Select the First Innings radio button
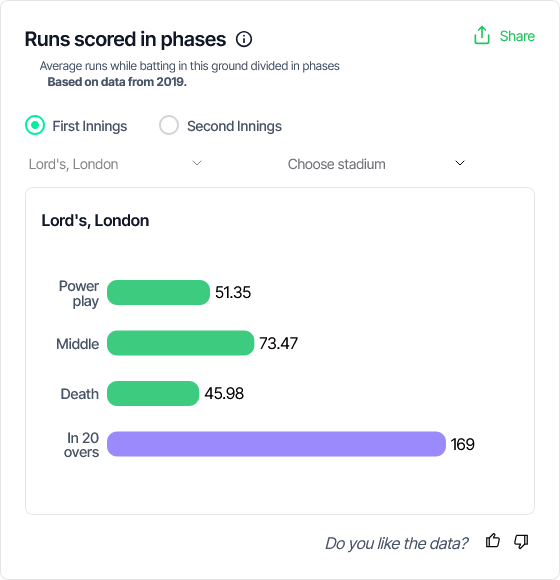 [x=35, y=125]
